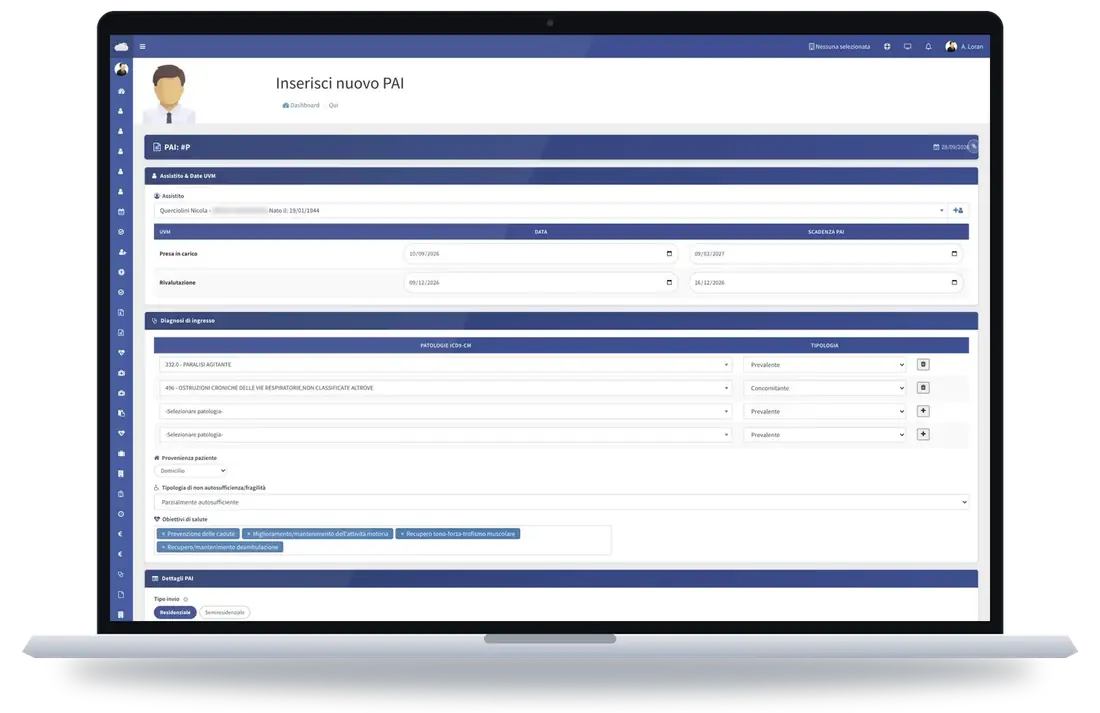Viewport: 1100px width, 713px height.
Task: Open the 332.0 - PARALISI AGITANTE dropdown
Action: click(x=445, y=365)
